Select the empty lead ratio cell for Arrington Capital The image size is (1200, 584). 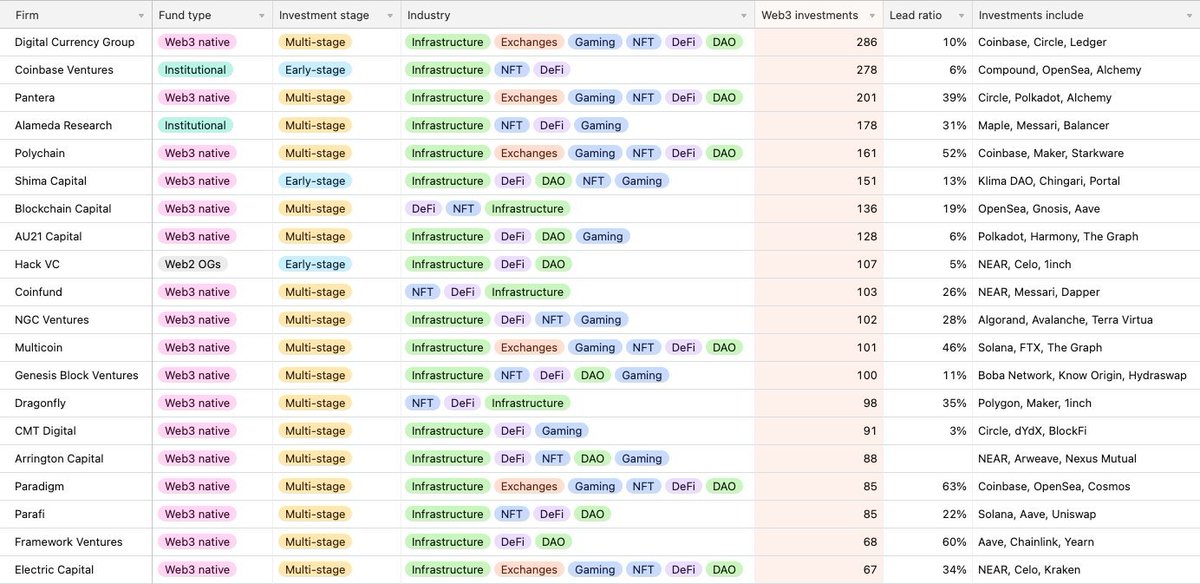coord(928,459)
